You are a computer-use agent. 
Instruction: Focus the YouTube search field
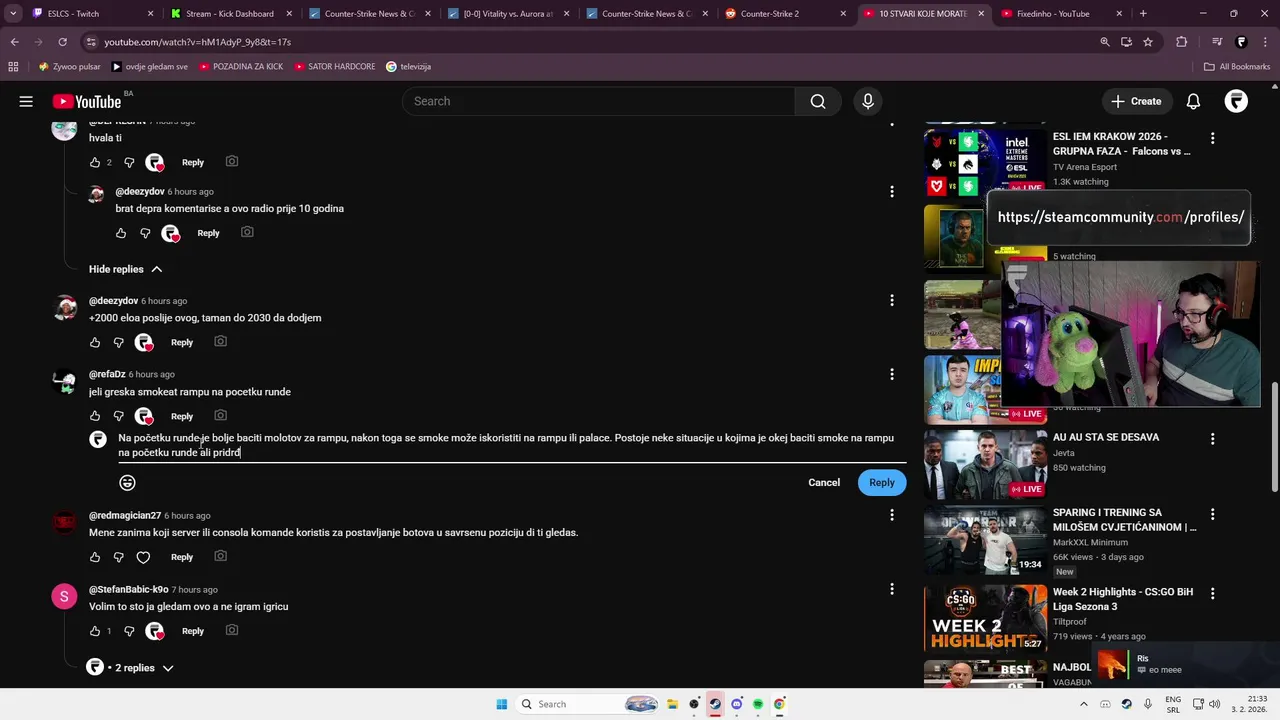point(598,101)
